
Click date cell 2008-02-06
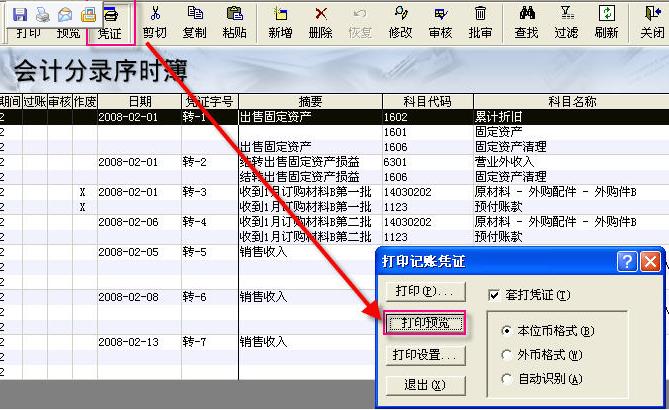(x=140, y=222)
